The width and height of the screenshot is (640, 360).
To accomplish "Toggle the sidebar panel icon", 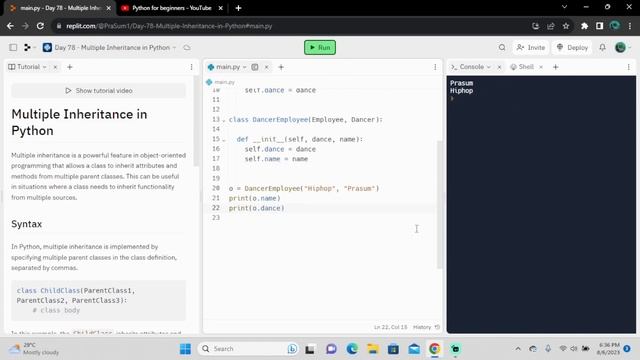I will coord(13,47).
